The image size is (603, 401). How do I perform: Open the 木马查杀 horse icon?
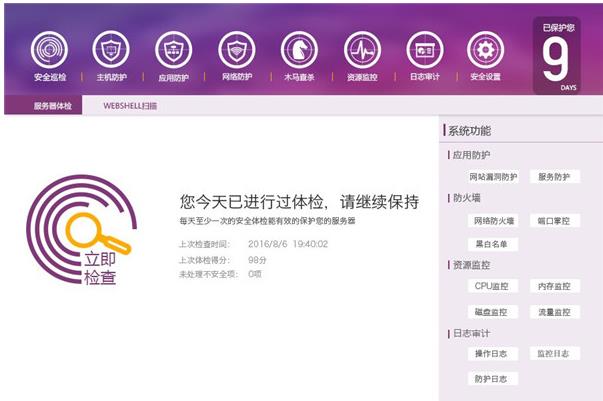pos(299,50)
